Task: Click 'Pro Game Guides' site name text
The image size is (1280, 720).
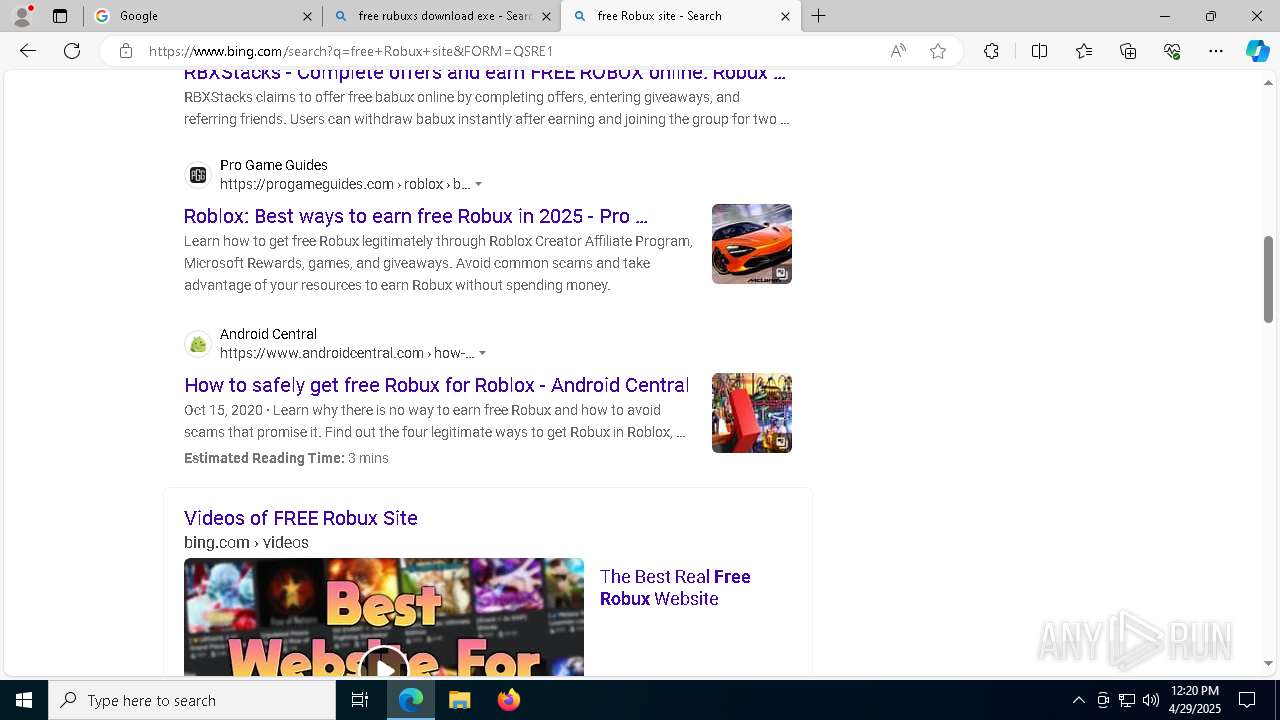Action: 274,165
